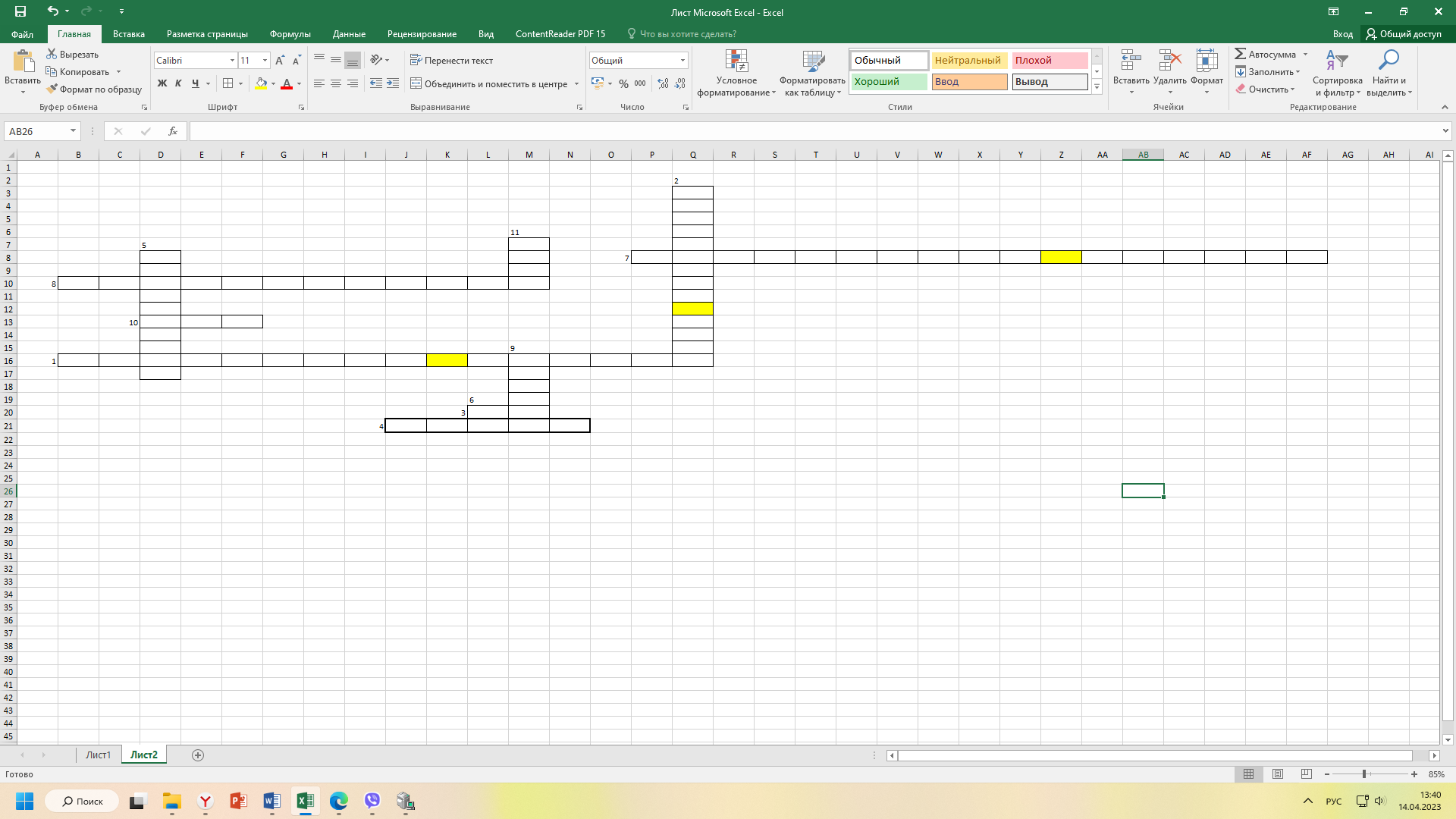
Task: Align the text to the right
Action: 353,83
